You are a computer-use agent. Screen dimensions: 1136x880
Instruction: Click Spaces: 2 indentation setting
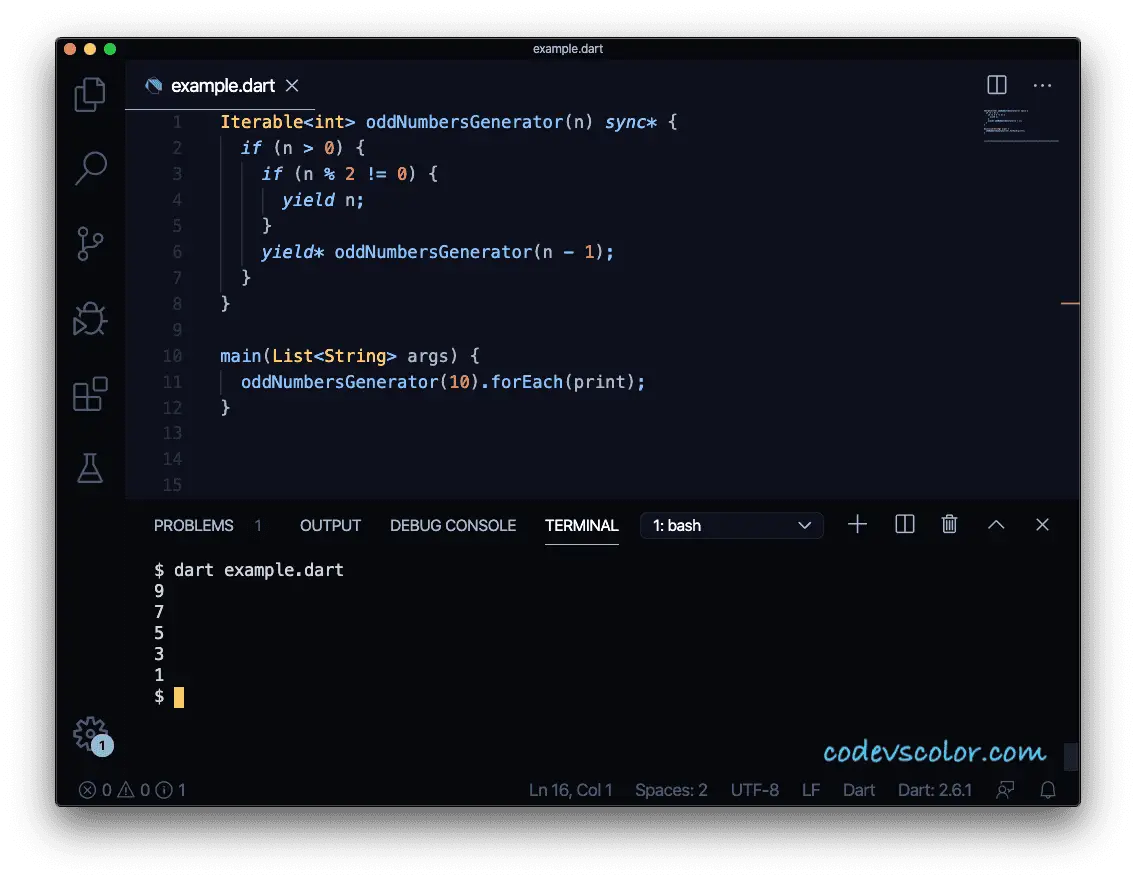point(671,790)
